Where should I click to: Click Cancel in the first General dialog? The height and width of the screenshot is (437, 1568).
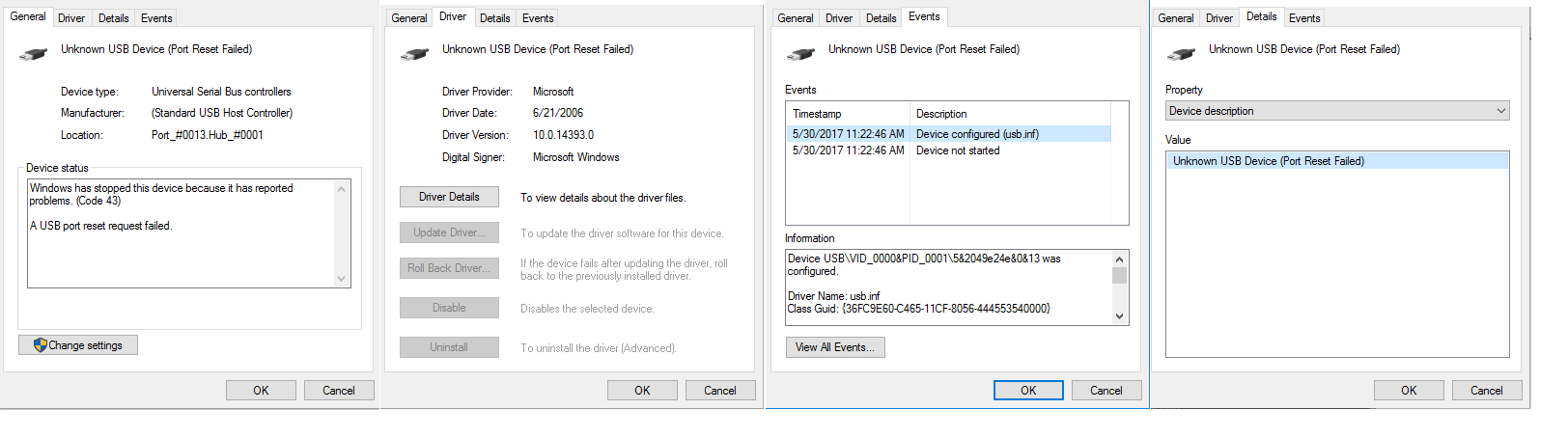tap(339, 391)
